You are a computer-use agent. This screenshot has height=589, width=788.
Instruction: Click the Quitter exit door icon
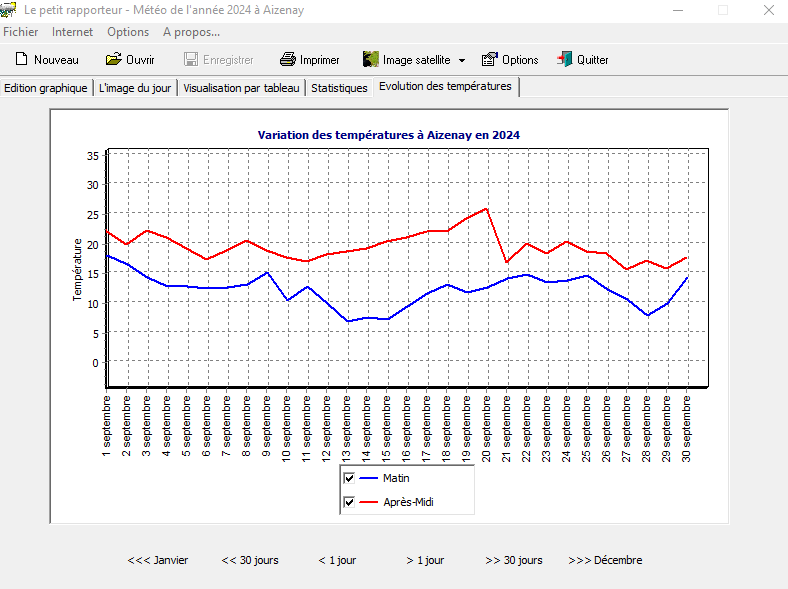click(x=565, y=60)
